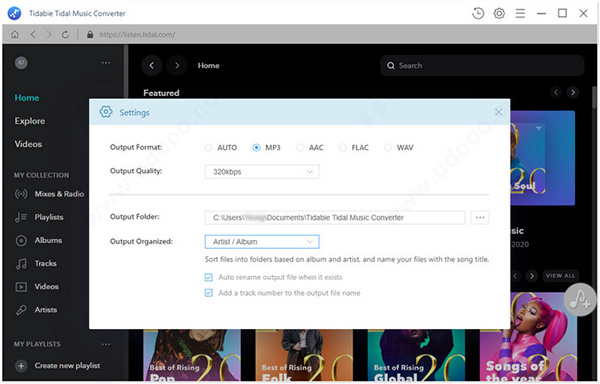Click the Settings dialog gear icon

(106, 112)
